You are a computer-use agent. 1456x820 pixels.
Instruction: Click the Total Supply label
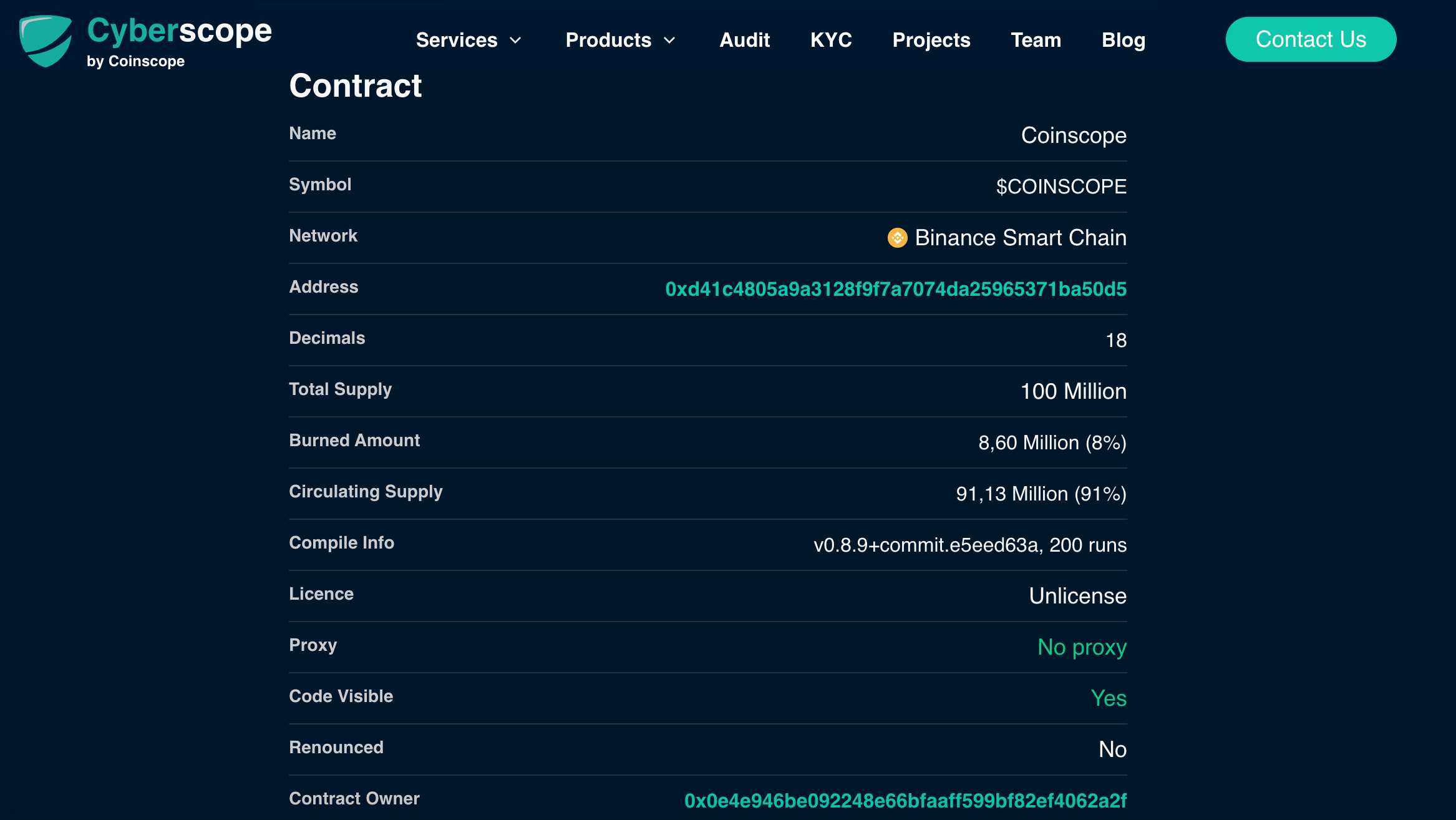[x=340, y=389]
